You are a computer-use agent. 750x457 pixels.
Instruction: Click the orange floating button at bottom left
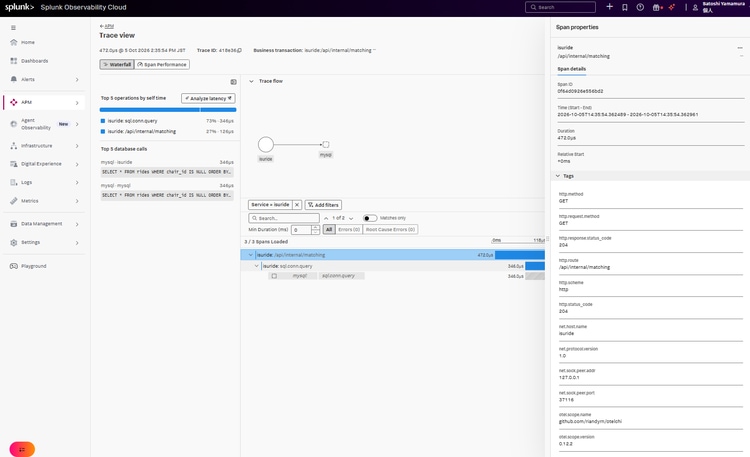pyautogui.click(x=22, y=449)
